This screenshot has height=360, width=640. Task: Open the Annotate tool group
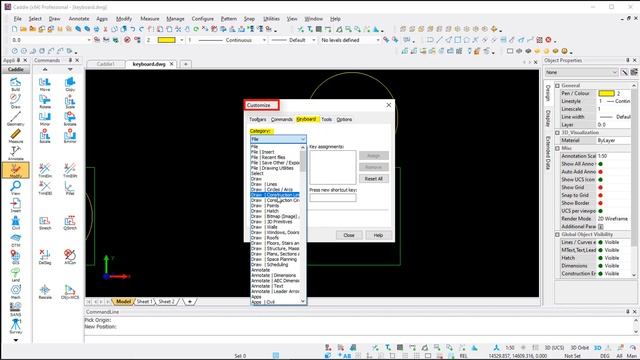click(x=16, y=153)
